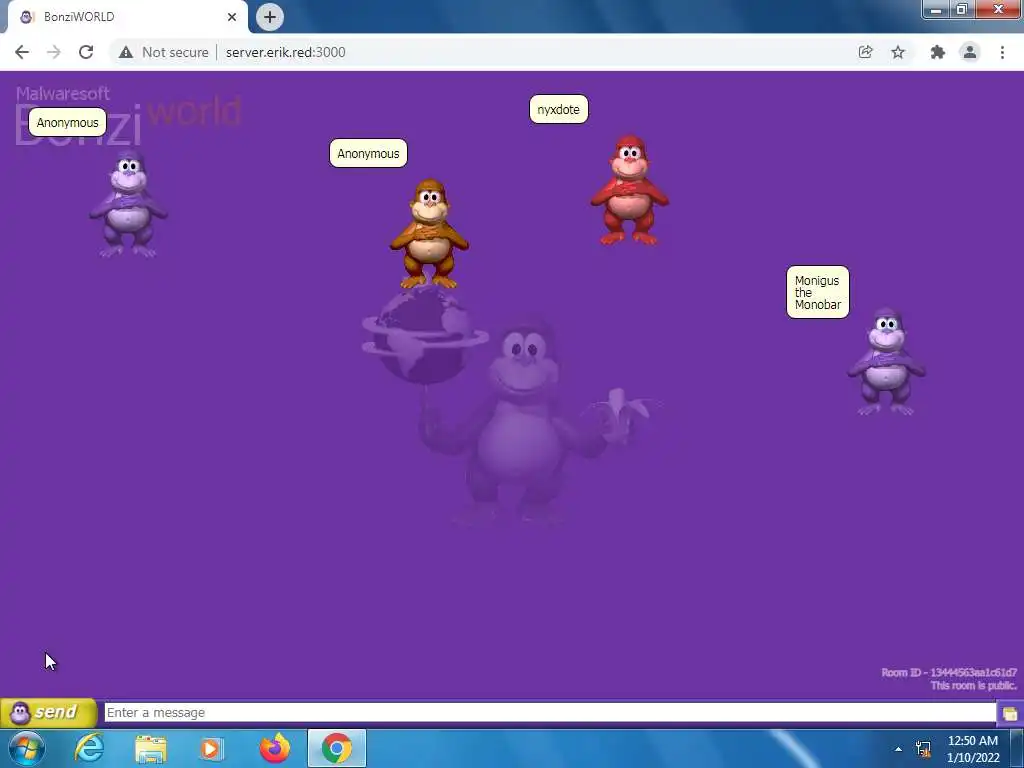Bookmark this page with the star icon

[898, 52]
